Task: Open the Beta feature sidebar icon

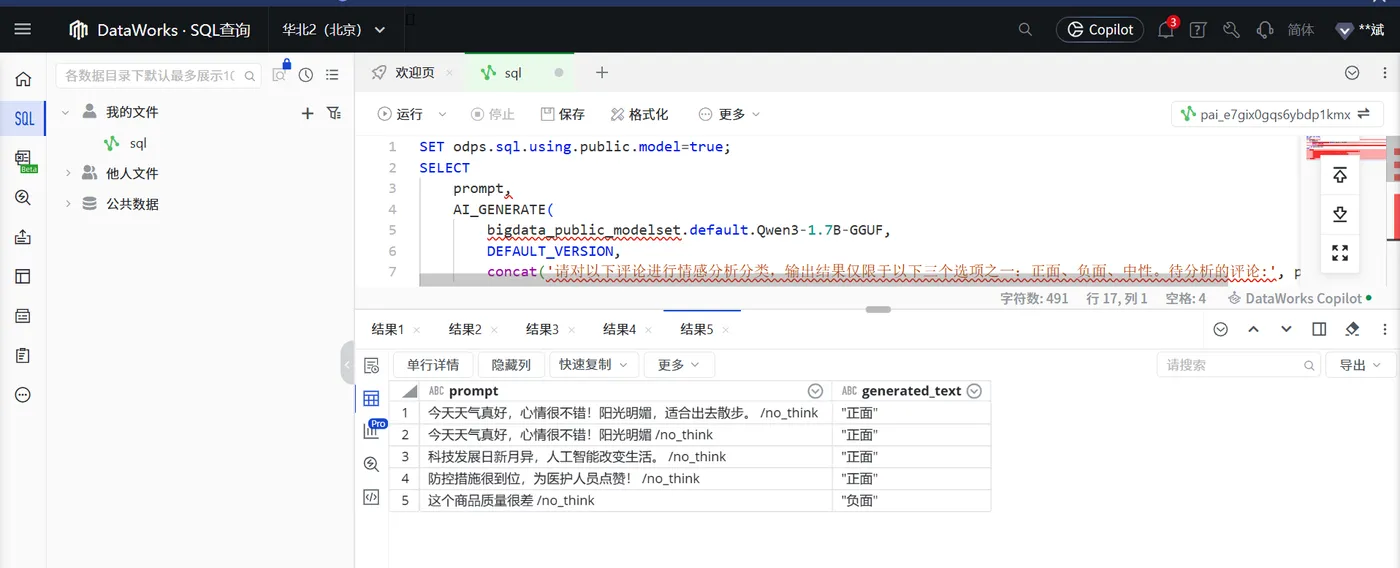Action: (x=24, y=160)
